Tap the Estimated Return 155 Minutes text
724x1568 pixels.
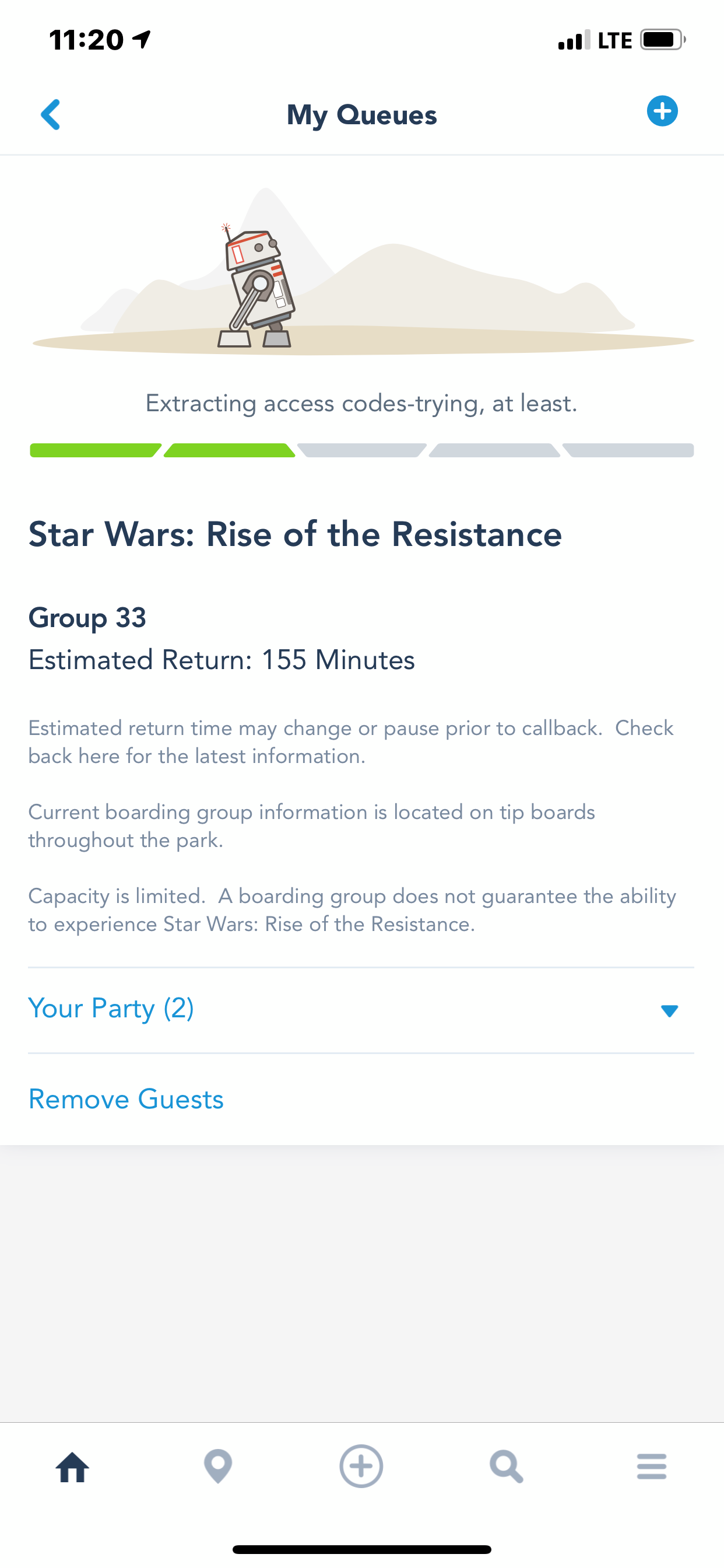coord(222,660)
